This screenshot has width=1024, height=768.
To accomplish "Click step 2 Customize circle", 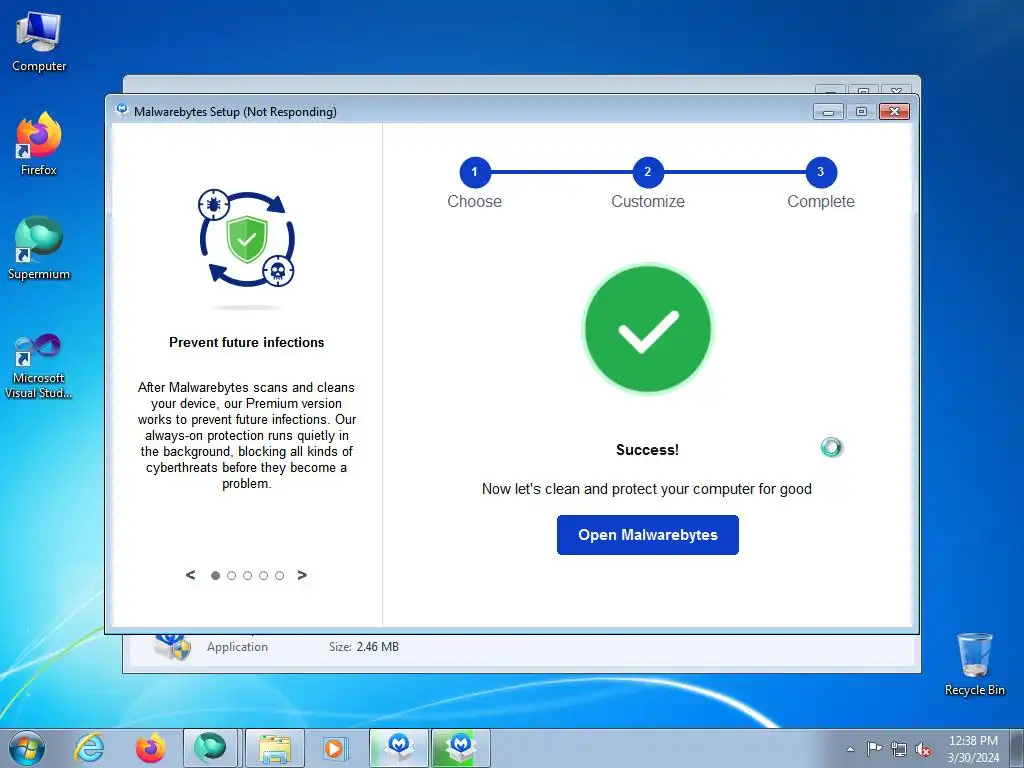I will [648, 172].
